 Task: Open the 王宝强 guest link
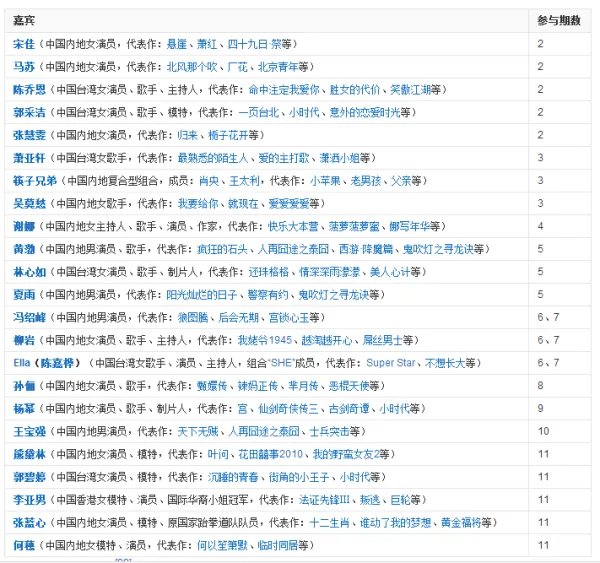tap(29, 432)
